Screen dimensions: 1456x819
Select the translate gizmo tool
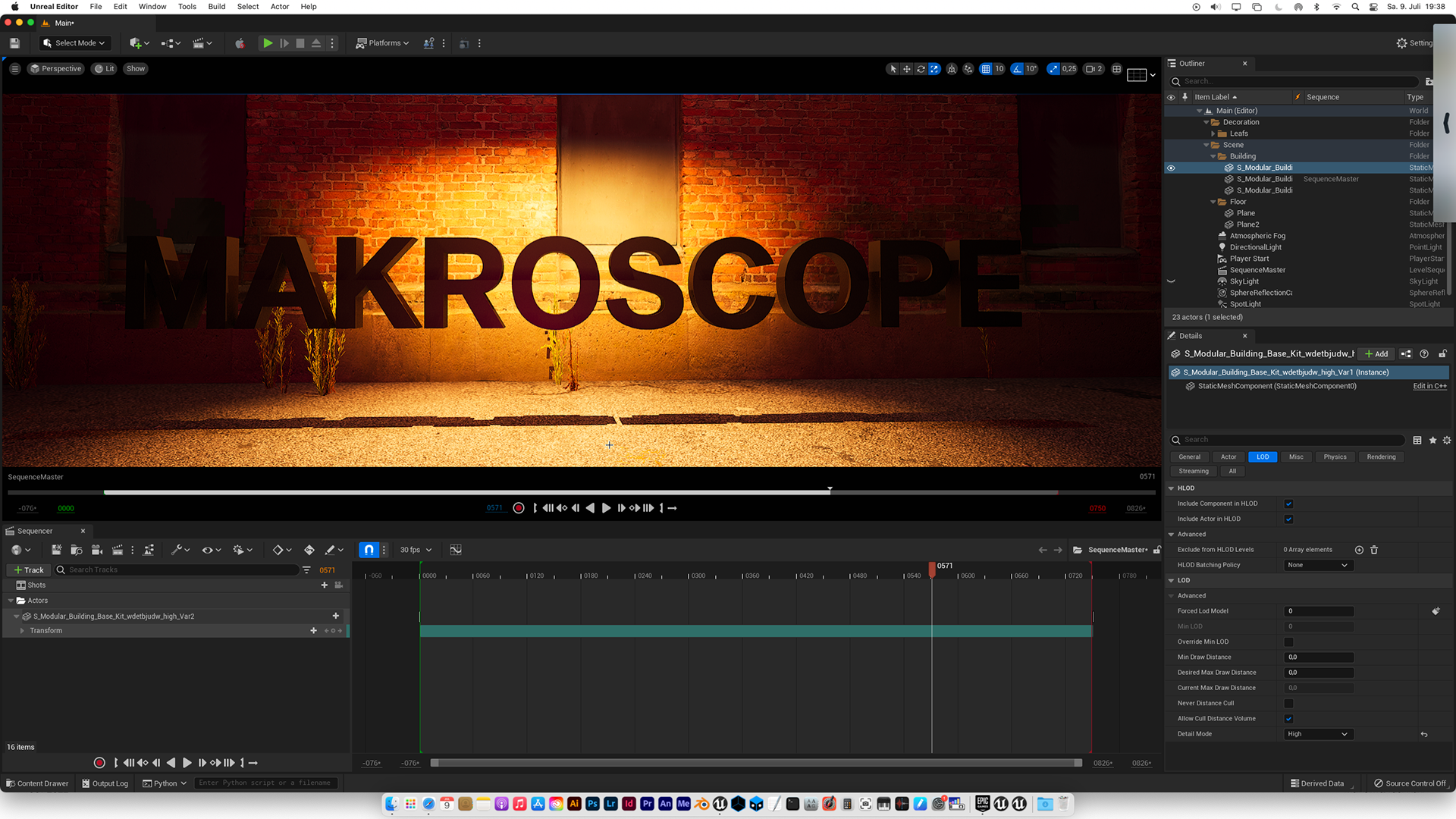pyautogui.click(x=907, y=69)
